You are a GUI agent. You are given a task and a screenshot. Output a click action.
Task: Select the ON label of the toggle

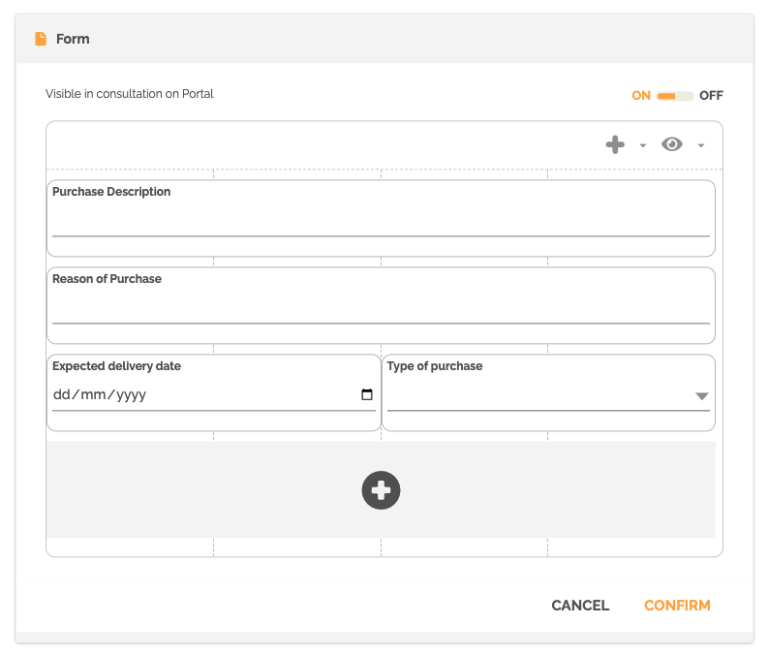(641, 96)
